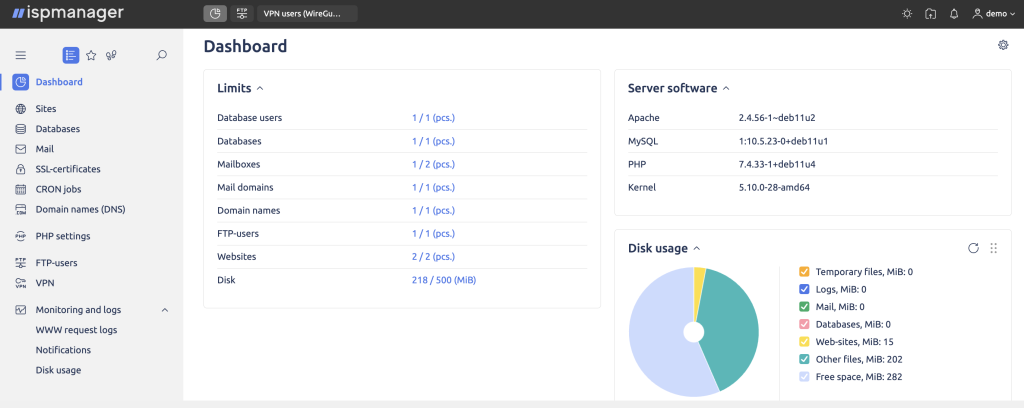The image size is (1024, 408).
Task: Collapse the Server software section
Action: (726, 88)
